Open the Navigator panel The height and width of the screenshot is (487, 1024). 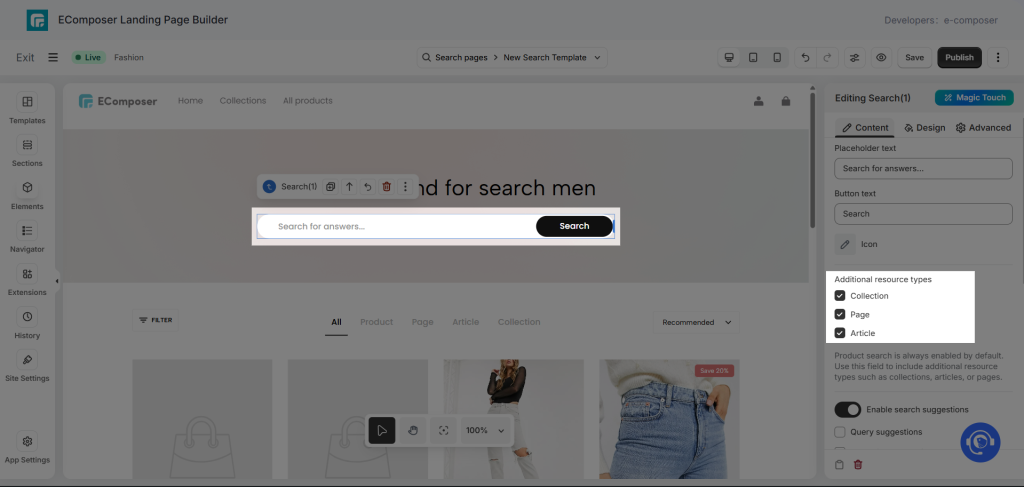click(x=27, y=238)
